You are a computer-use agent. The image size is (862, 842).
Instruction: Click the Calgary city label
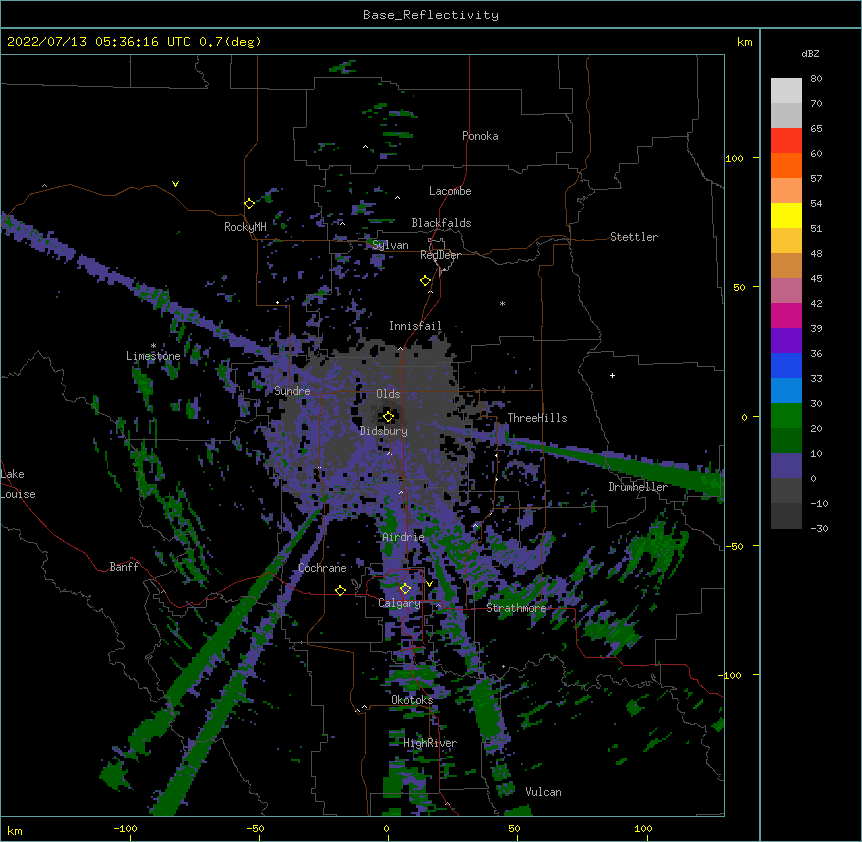400,603
